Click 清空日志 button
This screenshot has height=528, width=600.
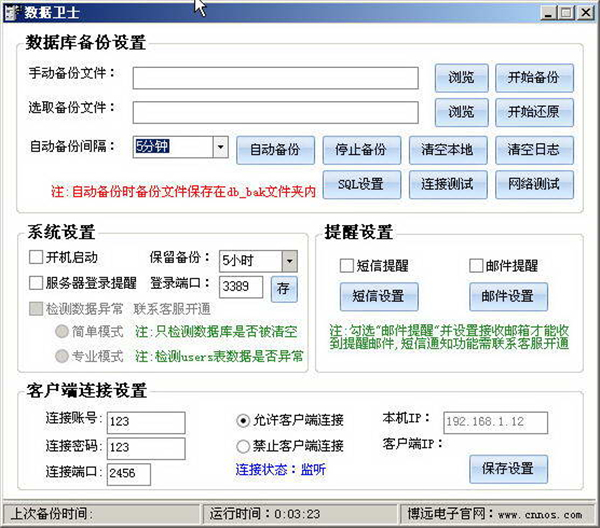pos(534,150)
